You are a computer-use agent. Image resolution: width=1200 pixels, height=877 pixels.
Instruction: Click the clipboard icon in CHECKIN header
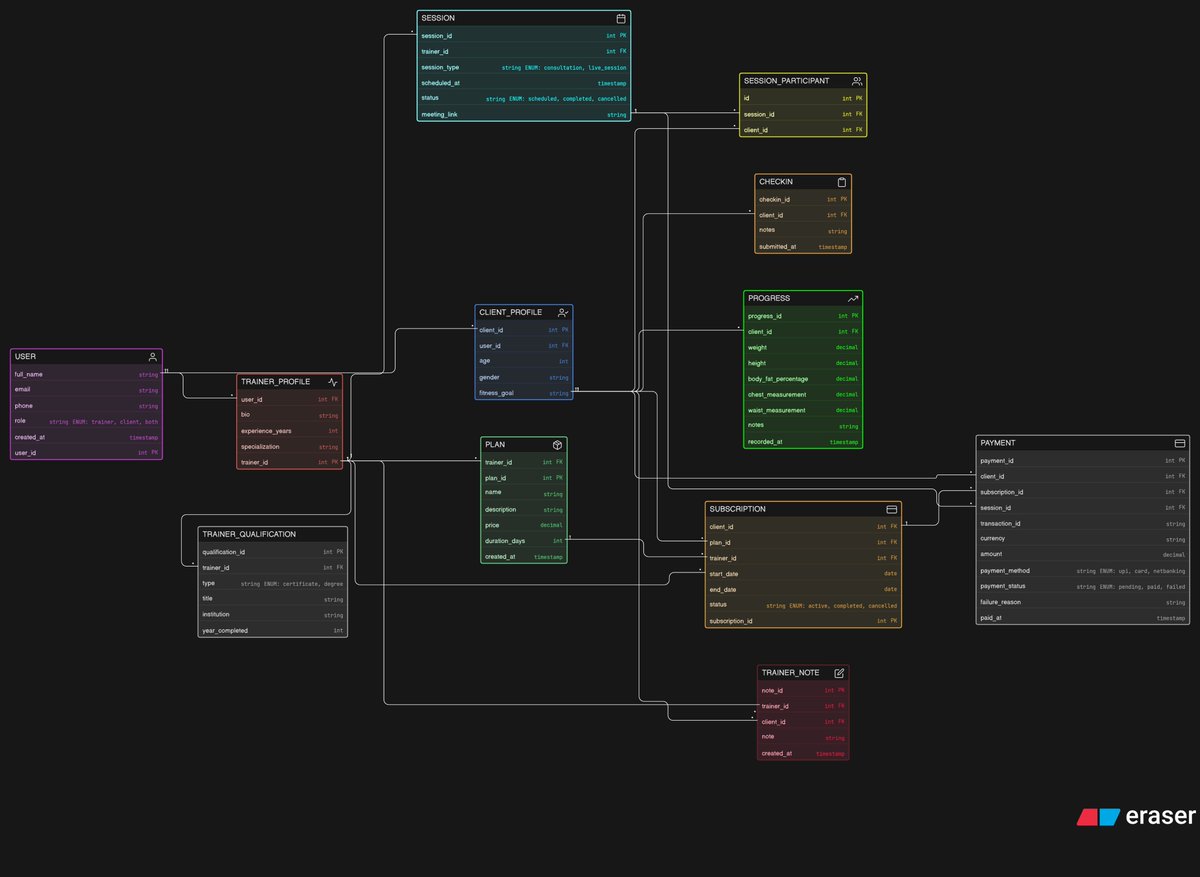point(842,182)
